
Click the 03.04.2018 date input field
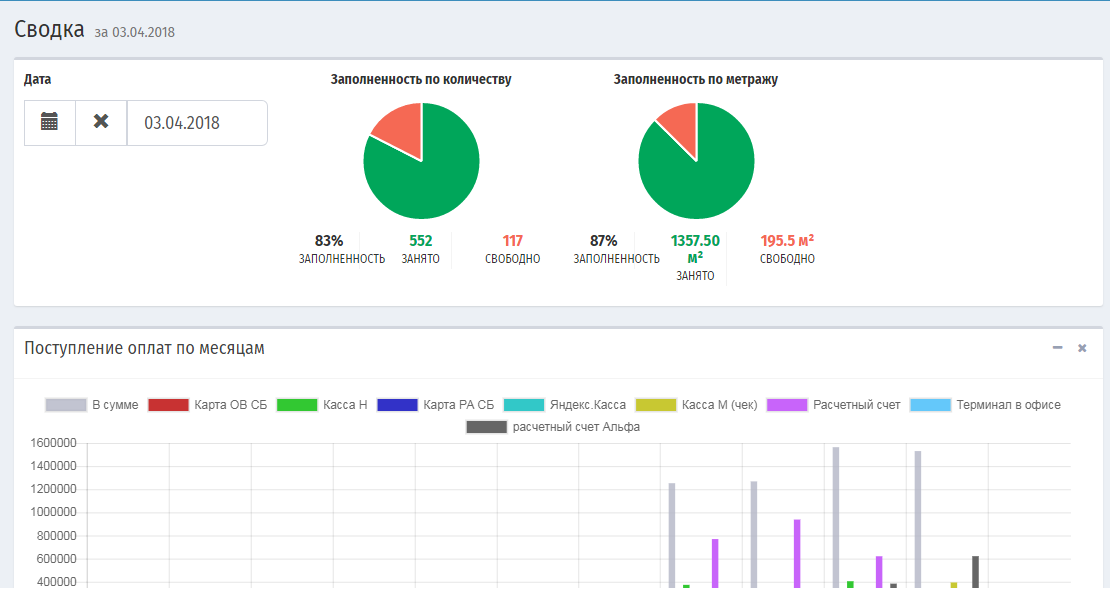[x=197, y=123]
